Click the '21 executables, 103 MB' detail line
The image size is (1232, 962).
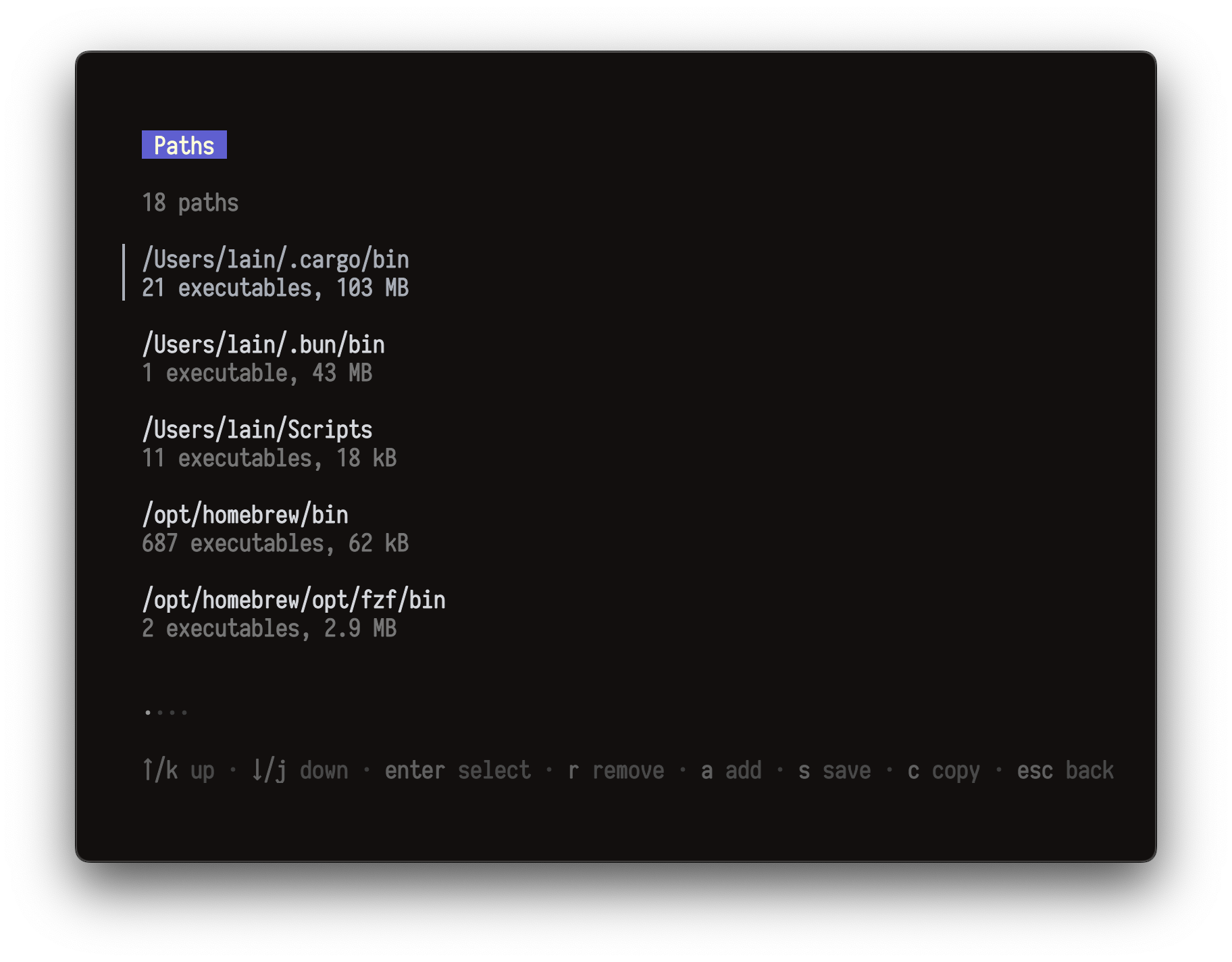tap(275, 288)
